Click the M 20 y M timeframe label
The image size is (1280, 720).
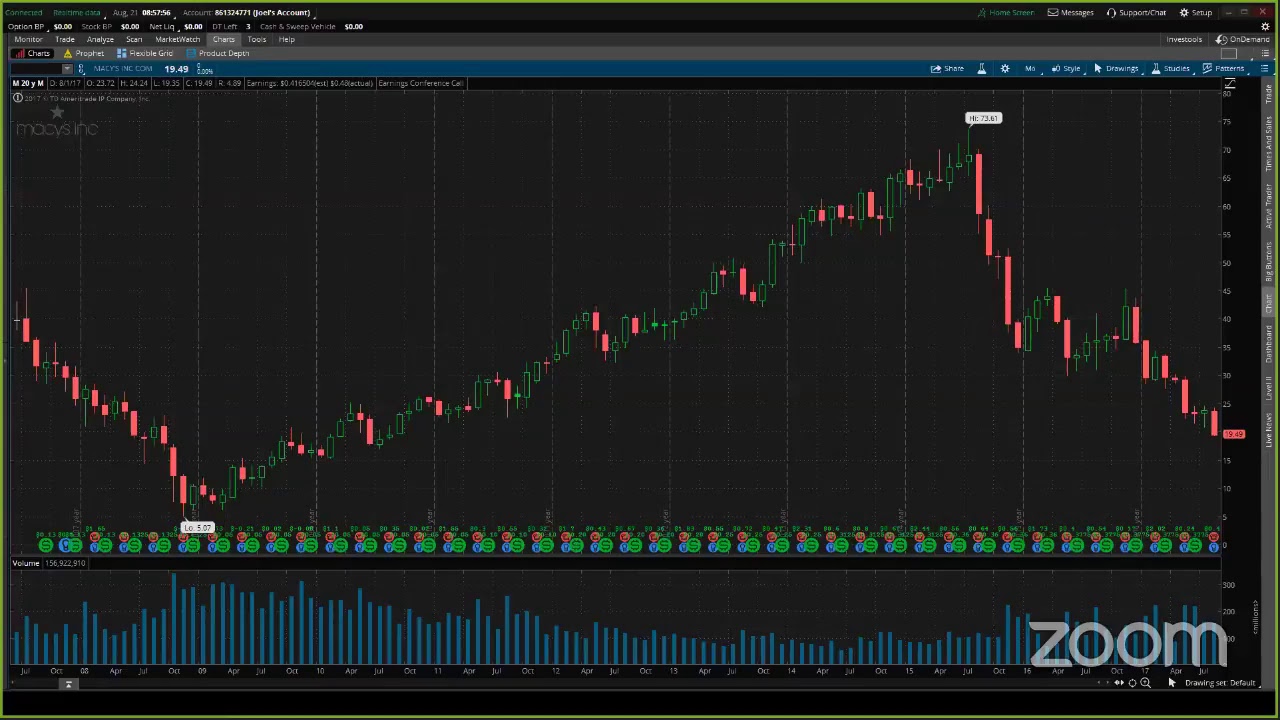[28, 83]
